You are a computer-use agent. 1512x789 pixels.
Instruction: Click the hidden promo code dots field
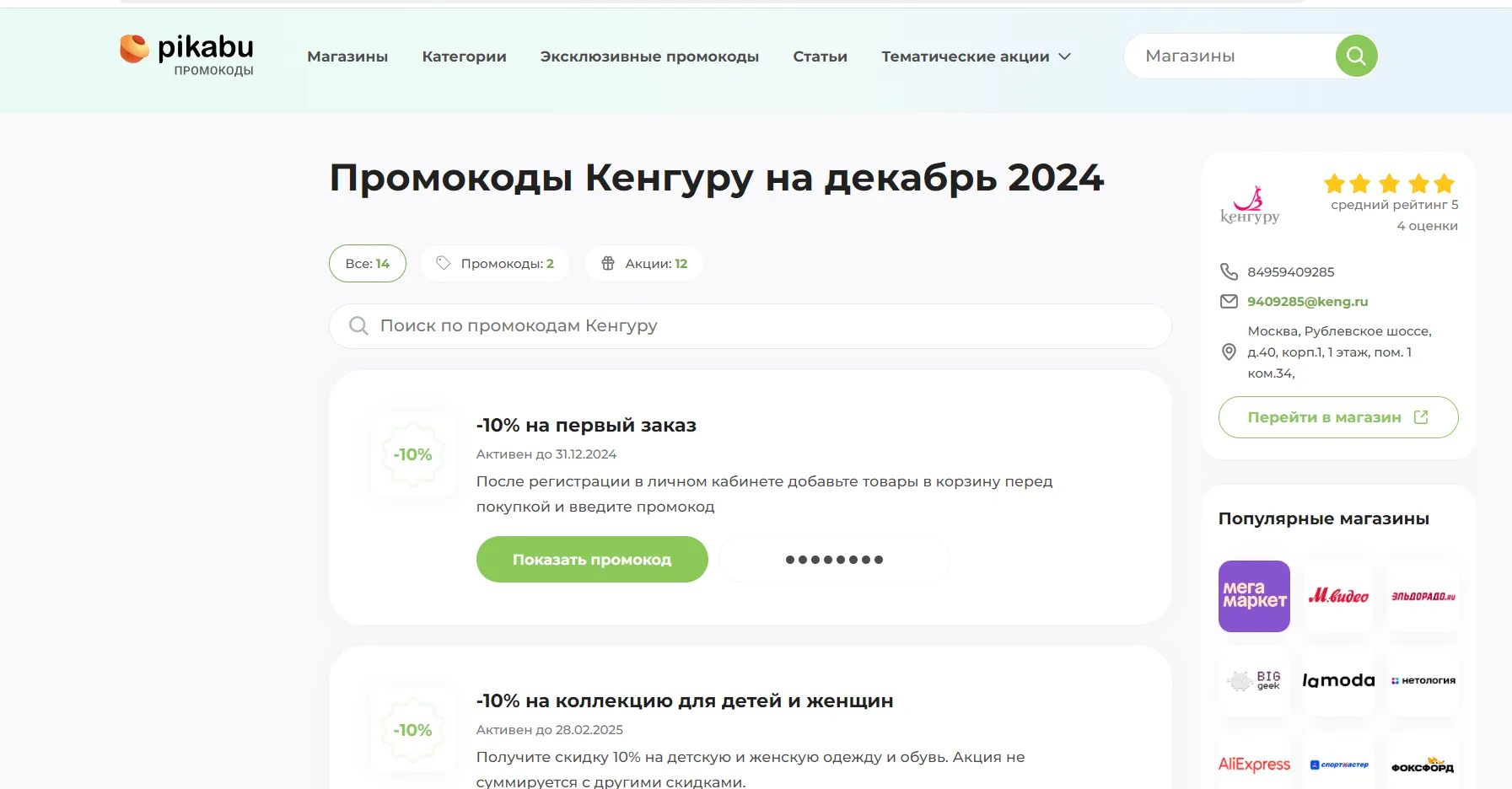pos(834,559)
